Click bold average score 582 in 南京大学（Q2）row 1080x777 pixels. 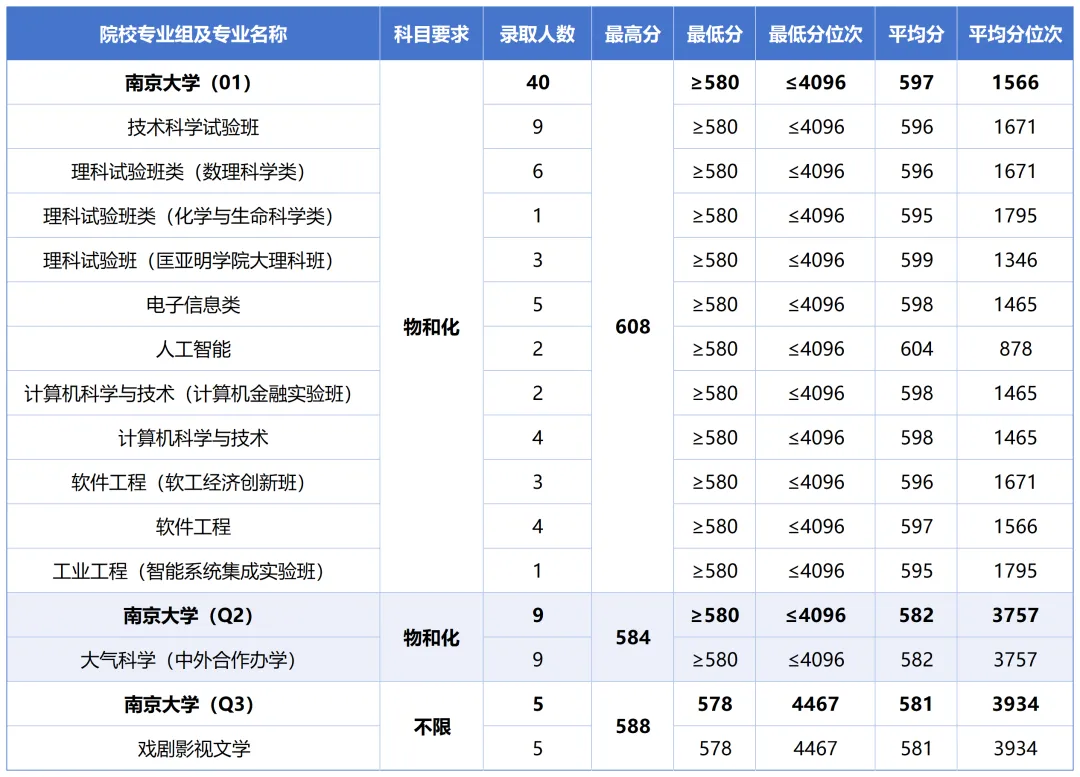click(916, 615)
